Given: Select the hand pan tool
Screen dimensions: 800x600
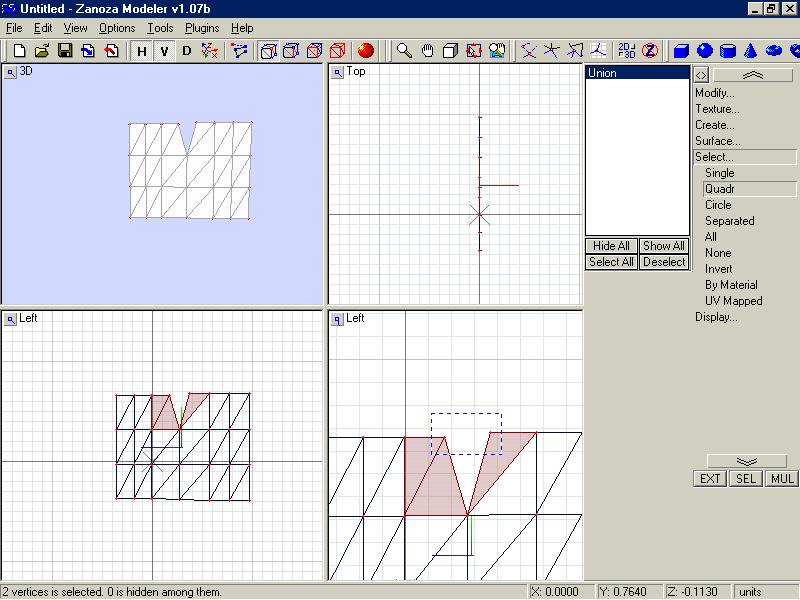Looking at the screenshot, I should [x=427, y=51].
